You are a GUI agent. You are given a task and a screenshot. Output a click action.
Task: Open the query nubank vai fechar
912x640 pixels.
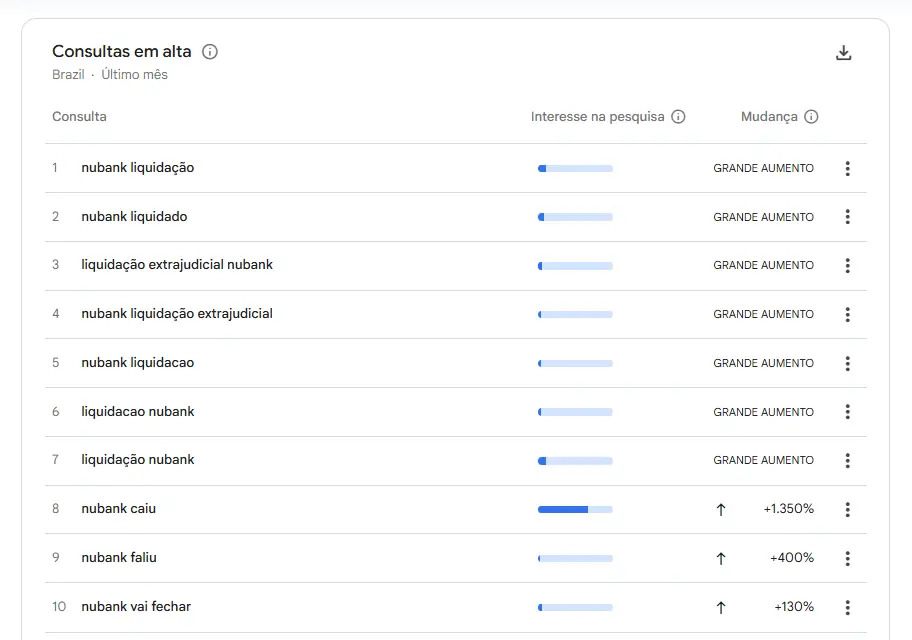click(136, 606)
